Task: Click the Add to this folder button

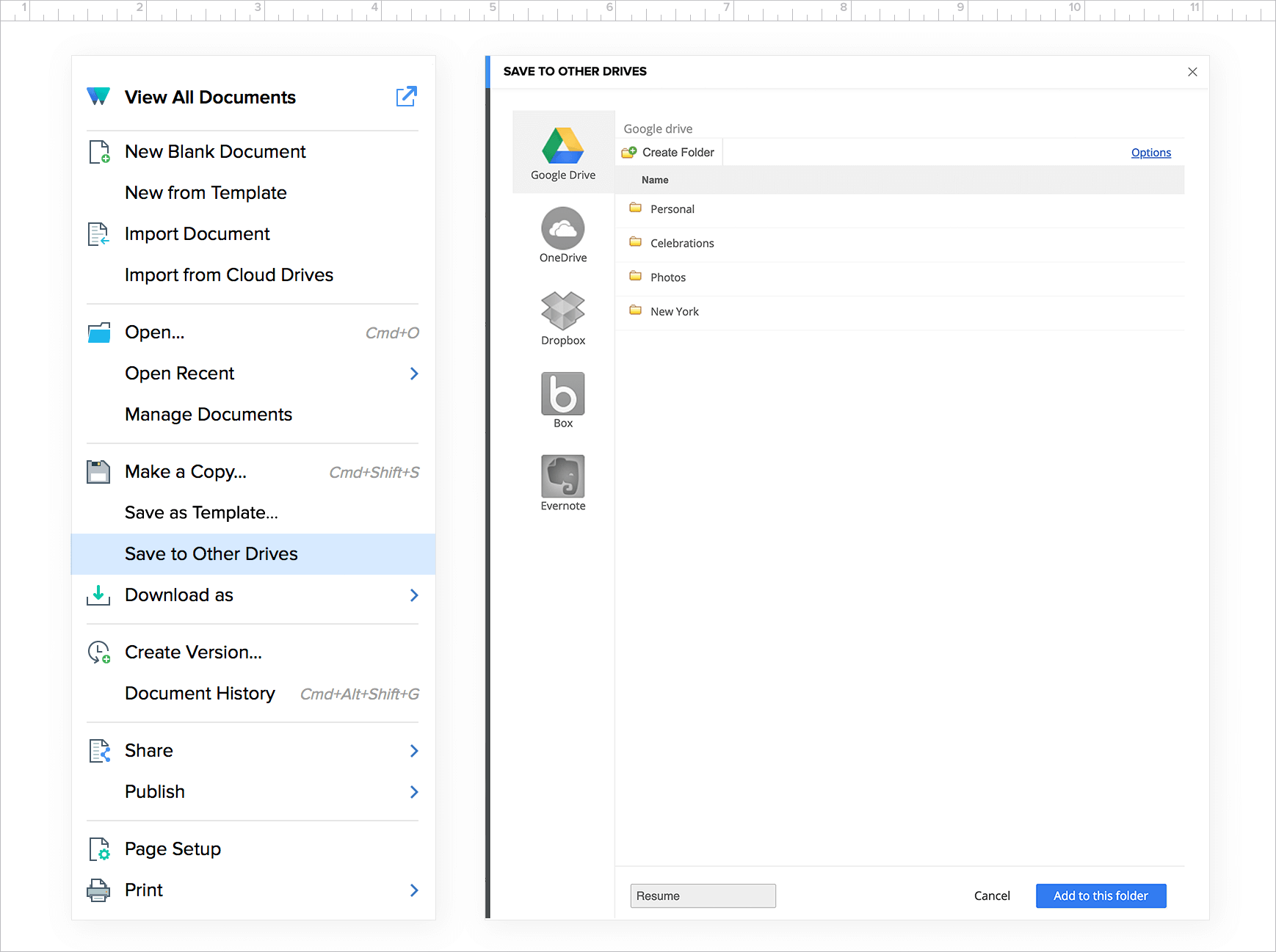Action: [1101, 895]
